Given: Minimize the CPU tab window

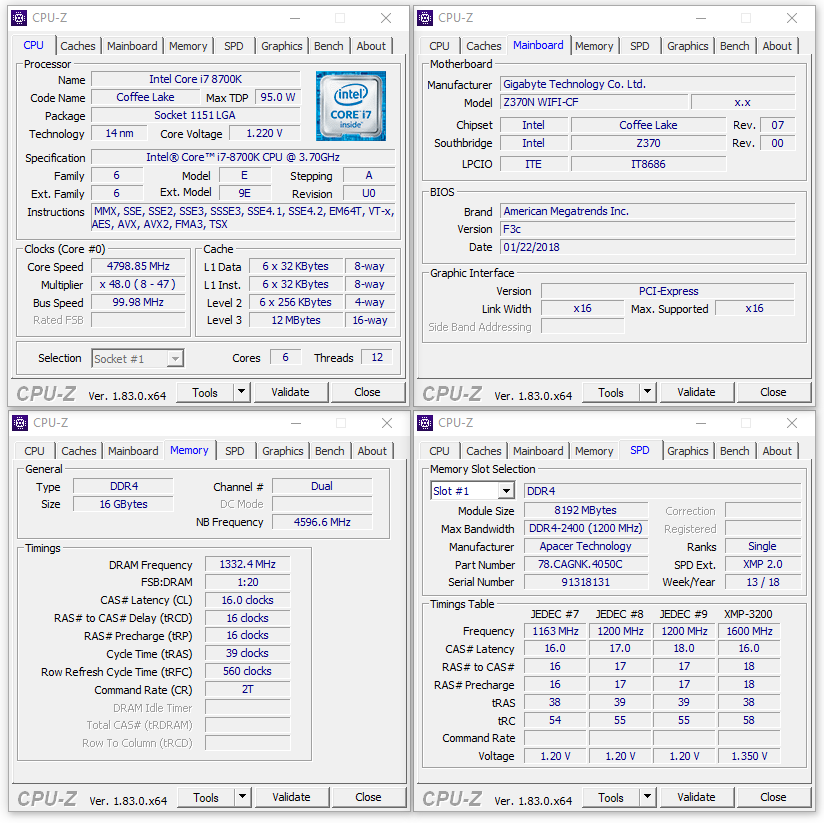Looking at the screenshot, I should 295,18.
